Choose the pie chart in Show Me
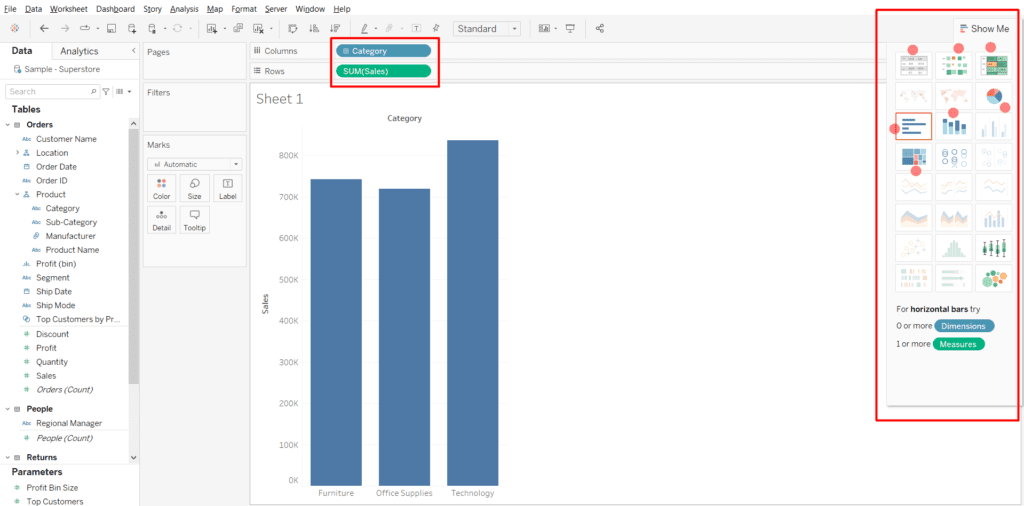 pyautogui.click(x=993, y=96)
